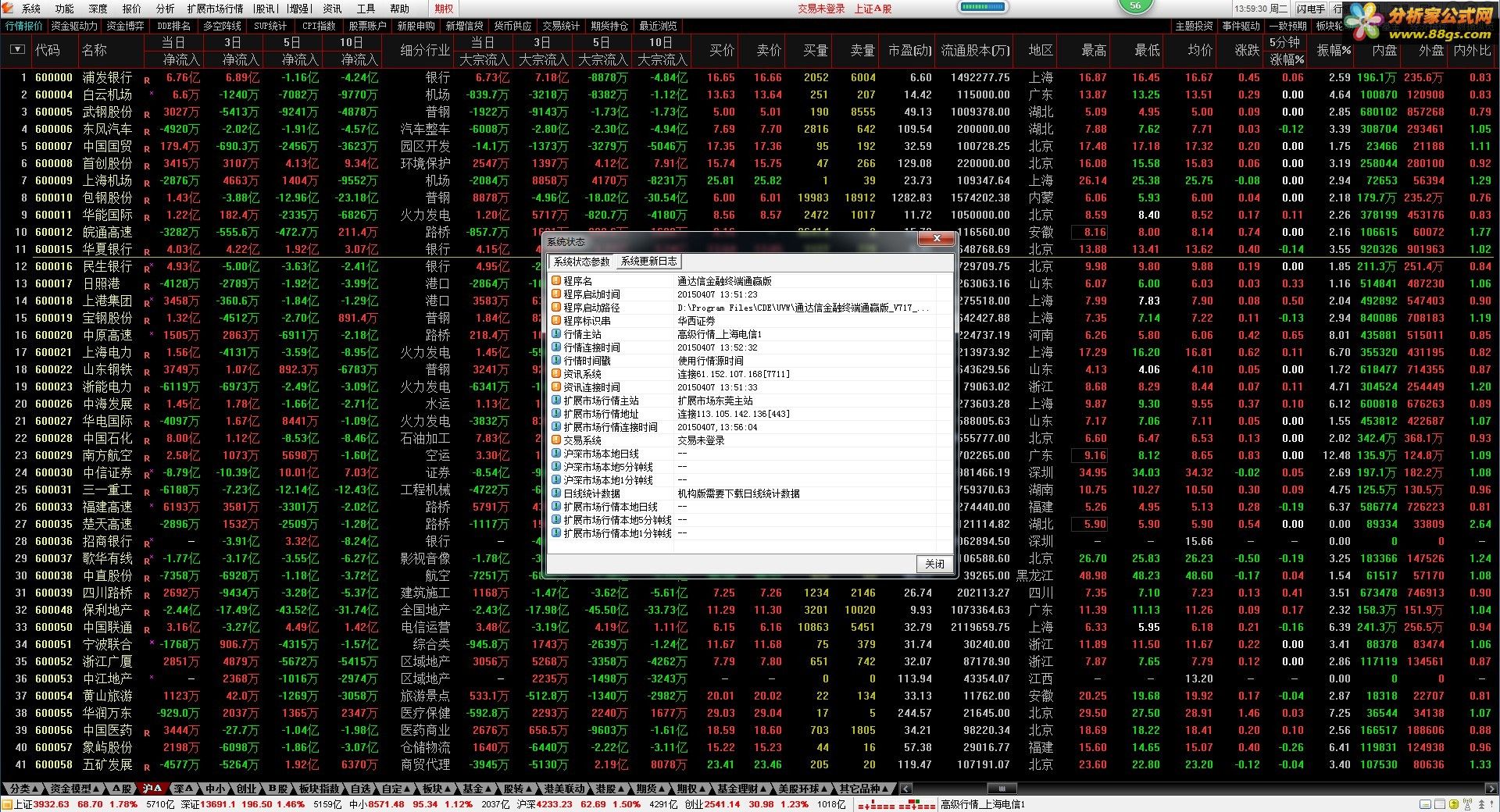The height and width of the screenshot is (812, 1500).
Task: Sort by 内外比 column header
Action: [x=1472, y=50]
